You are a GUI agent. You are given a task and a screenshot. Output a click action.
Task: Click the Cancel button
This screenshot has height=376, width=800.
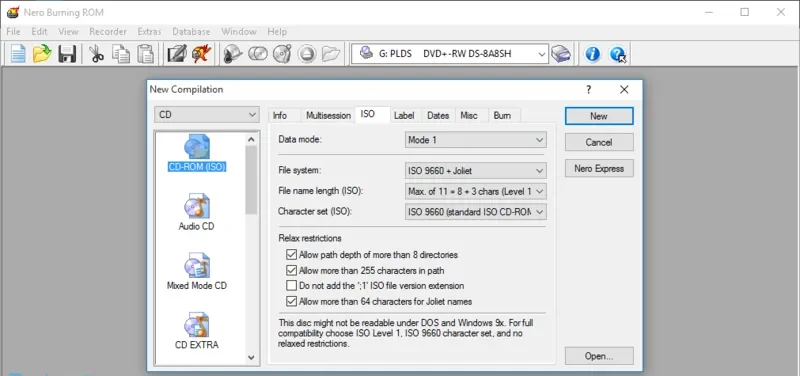pyautogui.click(x=599, y=142)
